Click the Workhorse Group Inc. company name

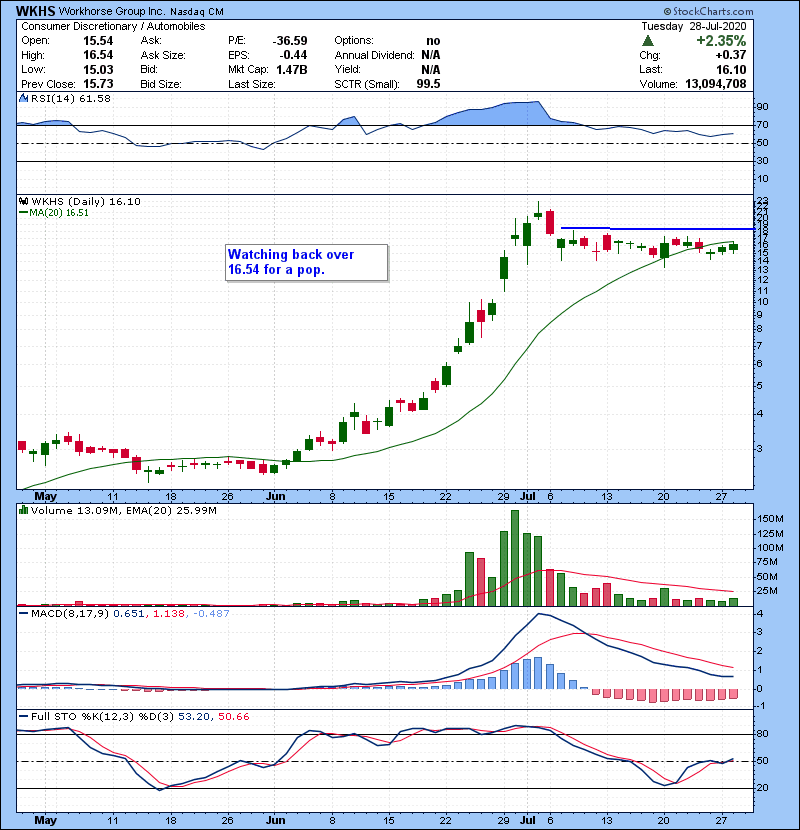(x=112, y=11)
